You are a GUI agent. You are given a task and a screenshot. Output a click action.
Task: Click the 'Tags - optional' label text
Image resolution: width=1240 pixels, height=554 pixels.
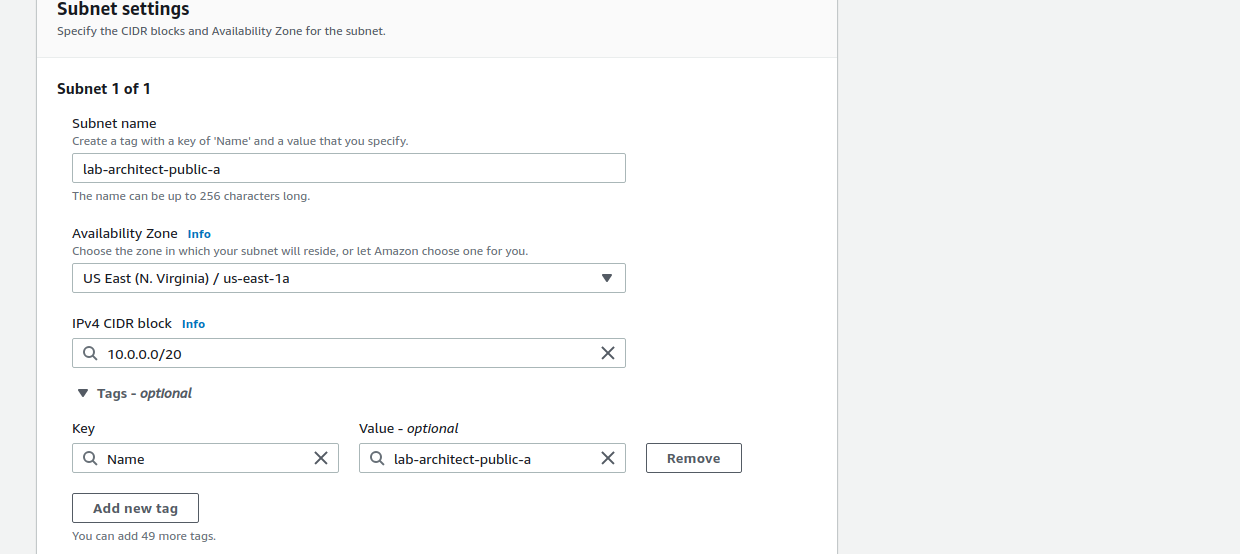coord(144,394)
